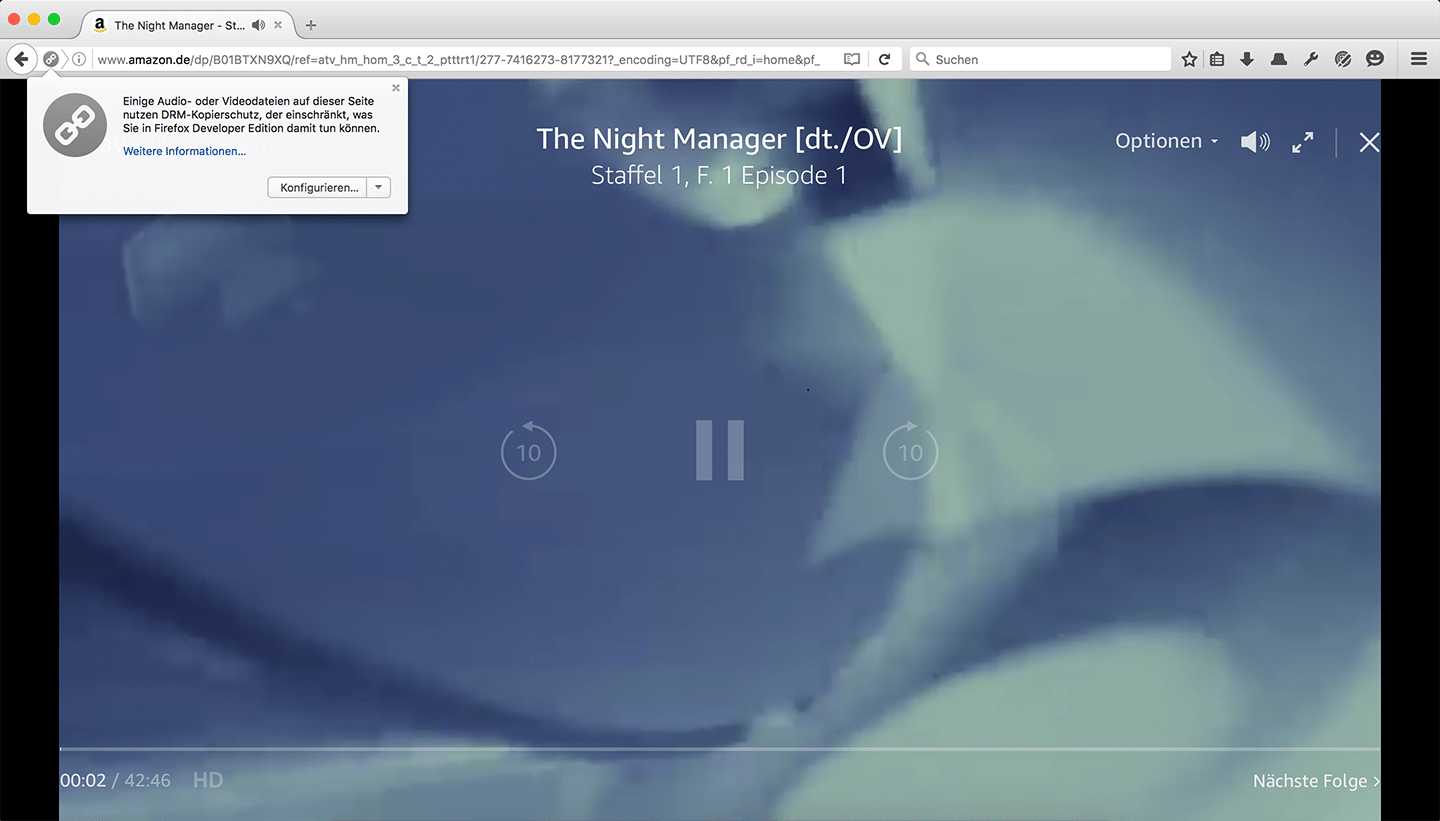The image size is (1440, 821).
Task: Bookmark this page with the star icon
Action: [x=1189, y=59]
